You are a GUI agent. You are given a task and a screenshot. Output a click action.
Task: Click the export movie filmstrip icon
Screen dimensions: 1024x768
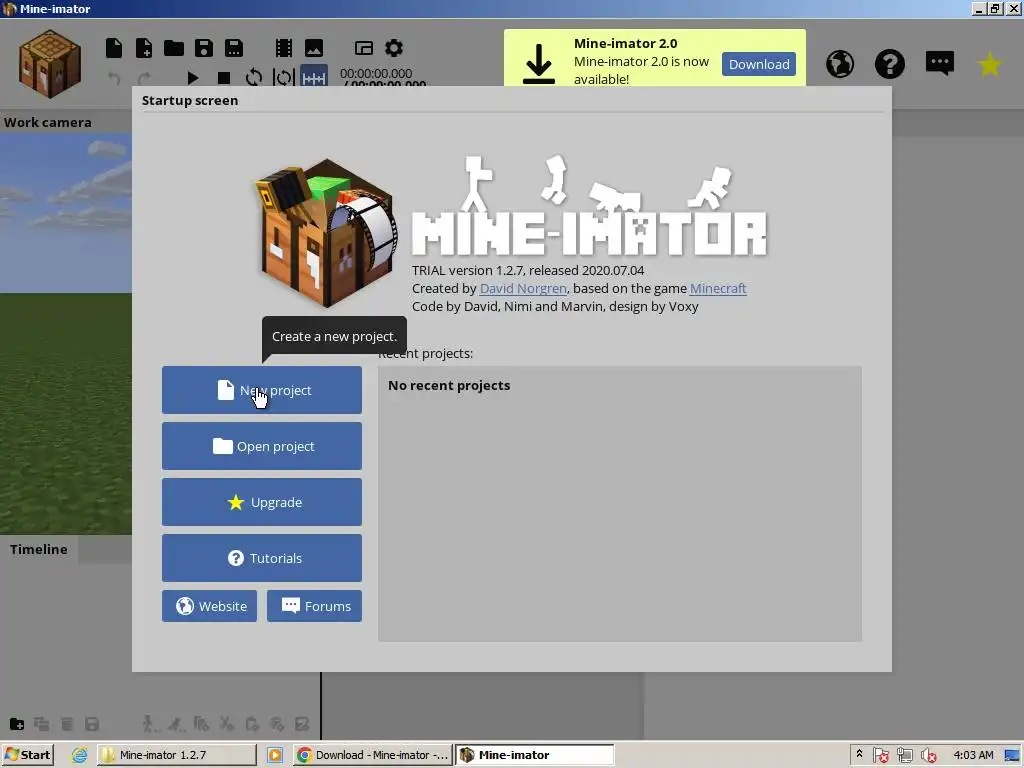[283, 48]
